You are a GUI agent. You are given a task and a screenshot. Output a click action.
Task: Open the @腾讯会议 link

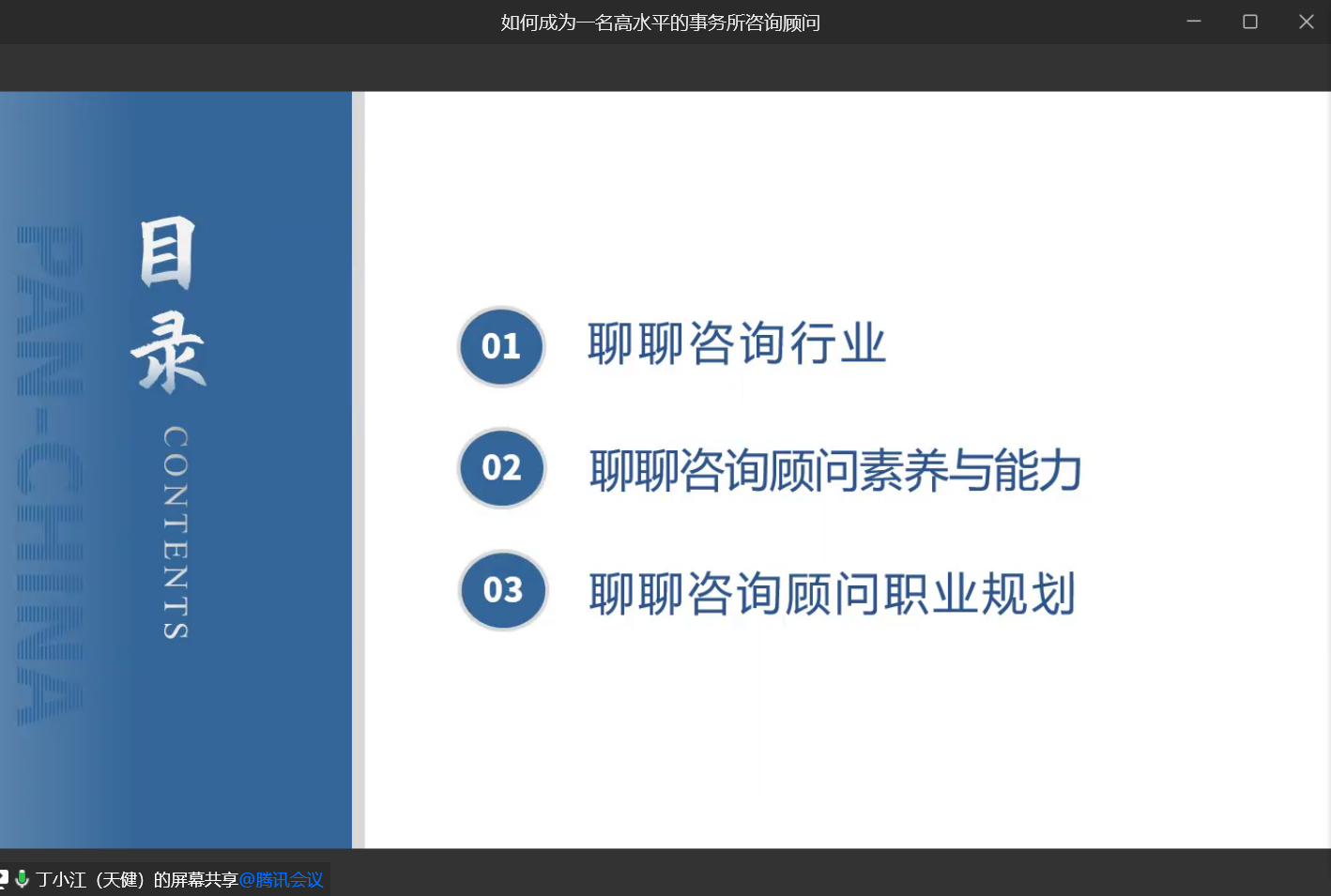point(281,880)
